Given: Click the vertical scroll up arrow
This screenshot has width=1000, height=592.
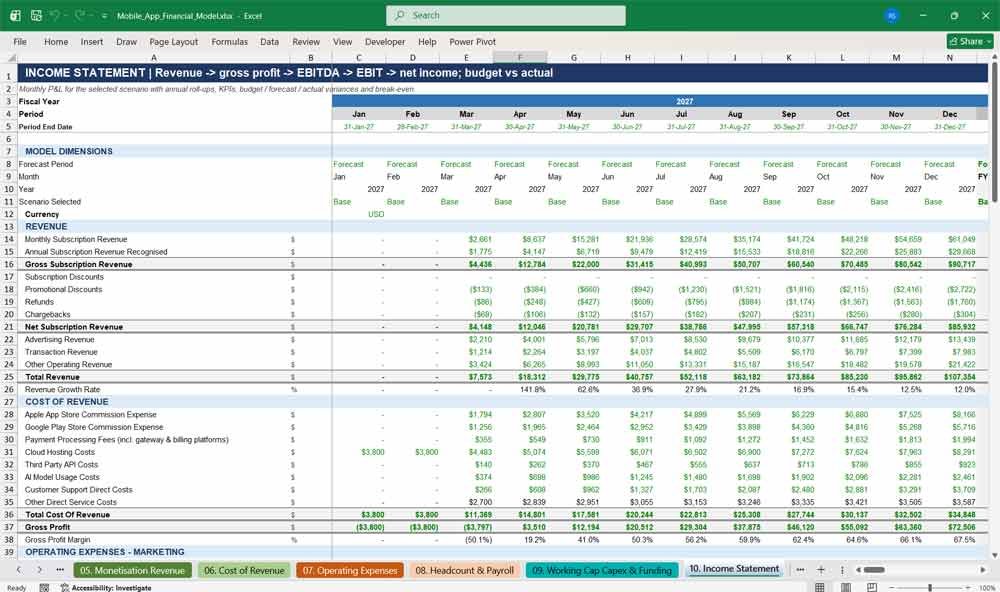Looking at the screenshot, I should [x=994, y=57].
